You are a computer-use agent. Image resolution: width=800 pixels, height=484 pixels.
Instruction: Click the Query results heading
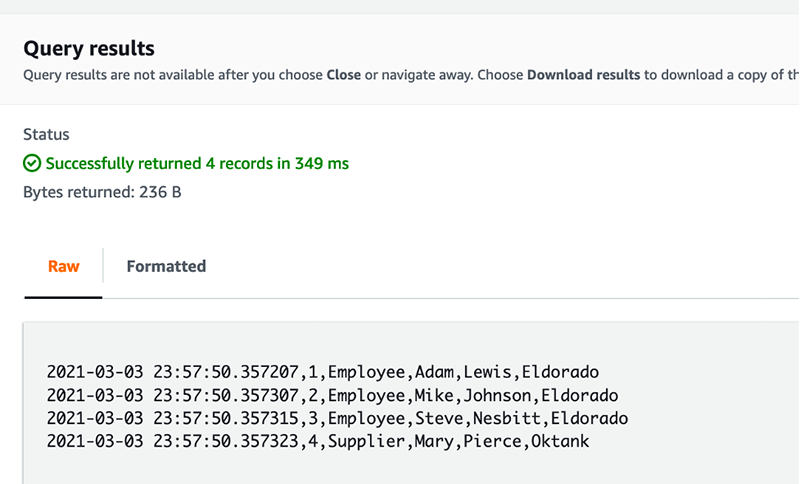point(89,48)
